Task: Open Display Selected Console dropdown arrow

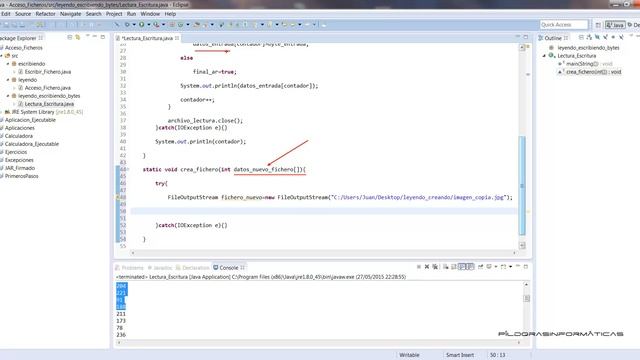Action: tap(496, 267)
